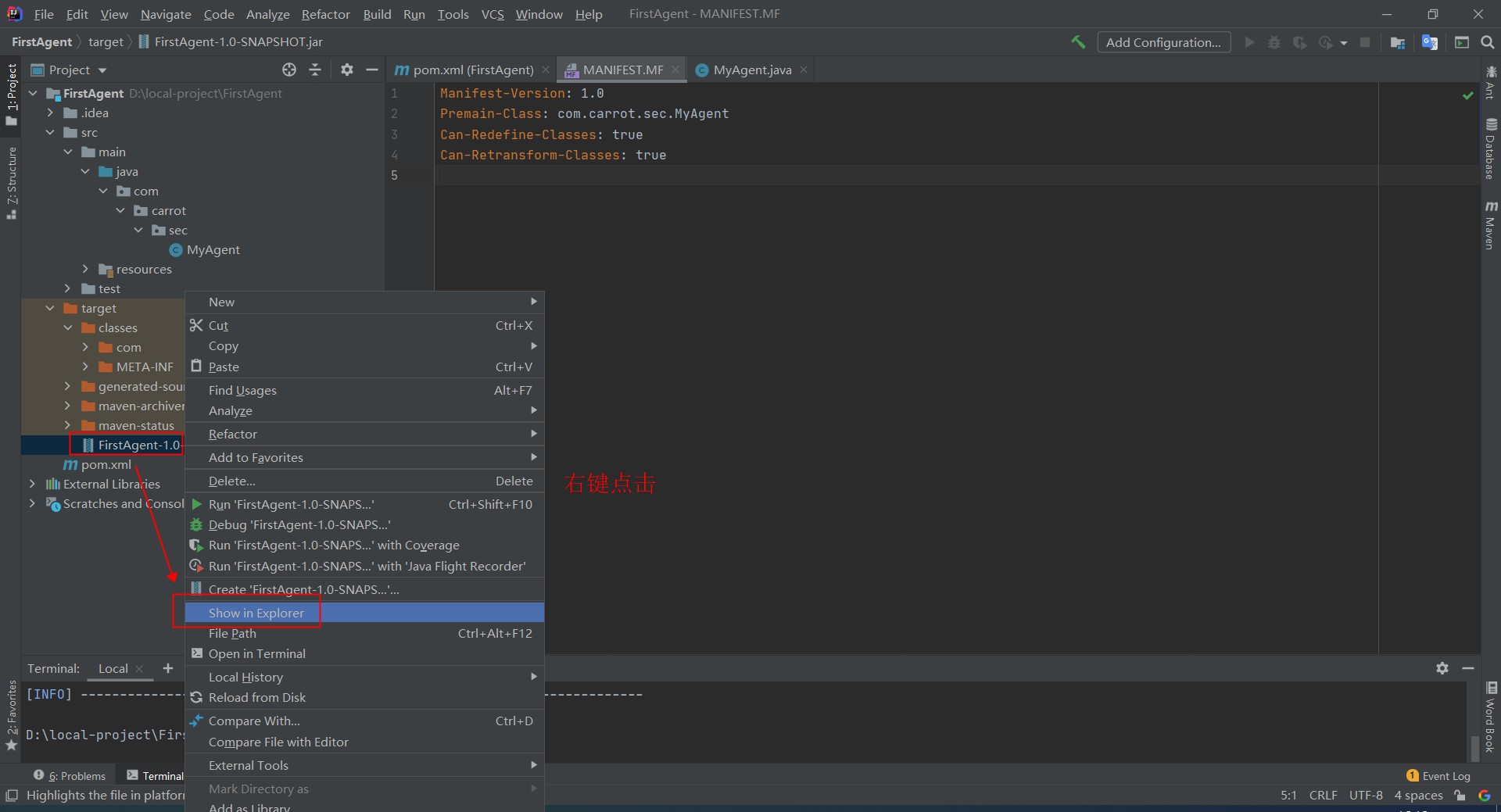Open the Favorites tool window
Image resolution: width=1501 pixels, height=812 pixels.
pos(11,714)
